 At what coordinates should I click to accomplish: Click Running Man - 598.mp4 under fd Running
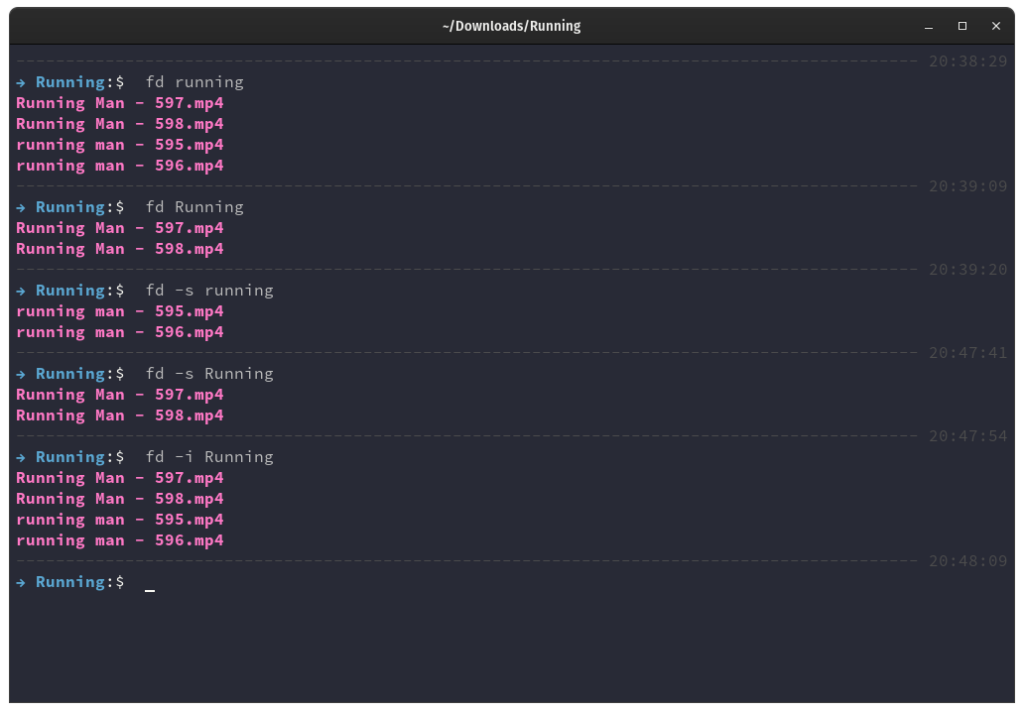point(119,248)
